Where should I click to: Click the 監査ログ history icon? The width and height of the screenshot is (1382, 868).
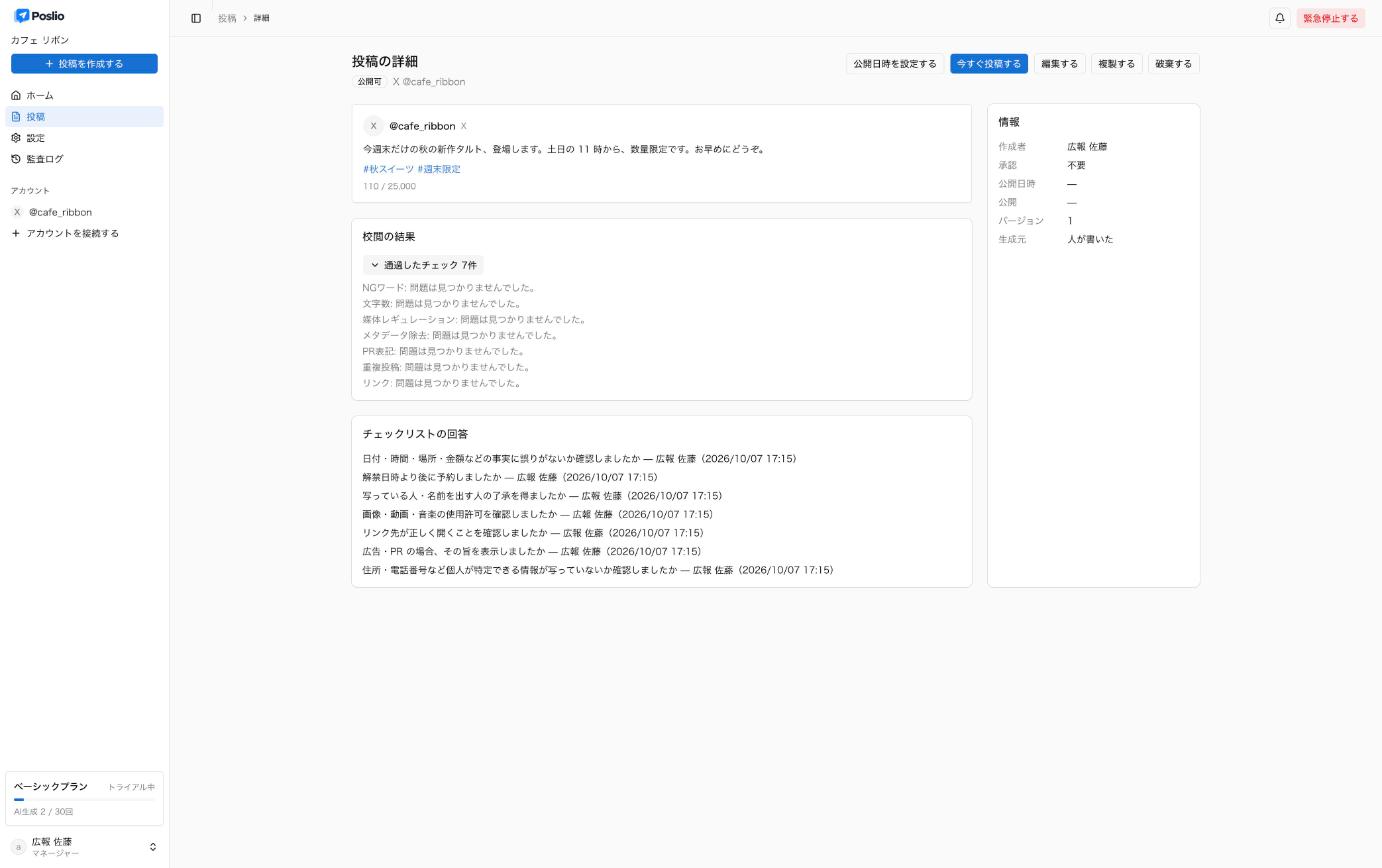(x=16, y=159)
